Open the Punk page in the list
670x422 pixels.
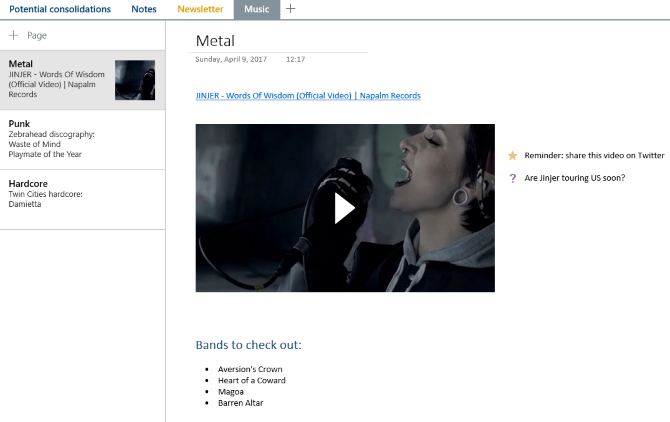click(x=60, y=139)
